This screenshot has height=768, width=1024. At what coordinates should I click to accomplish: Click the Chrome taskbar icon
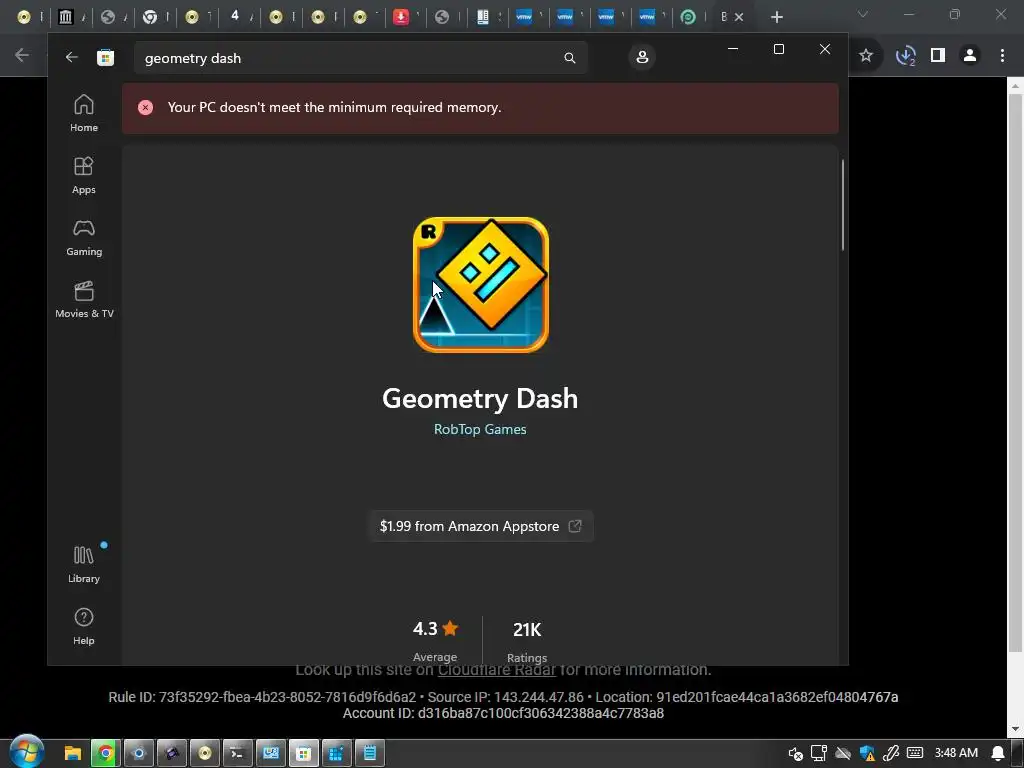click(106, 754)
